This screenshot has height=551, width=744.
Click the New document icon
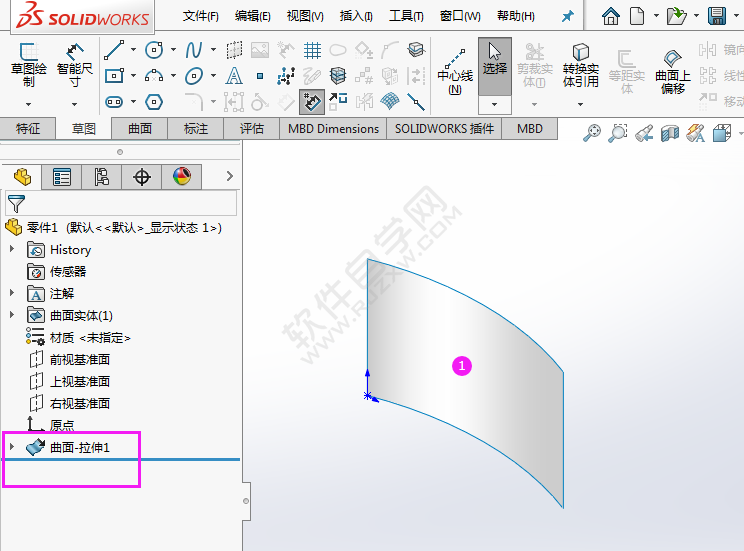[637, 16]
